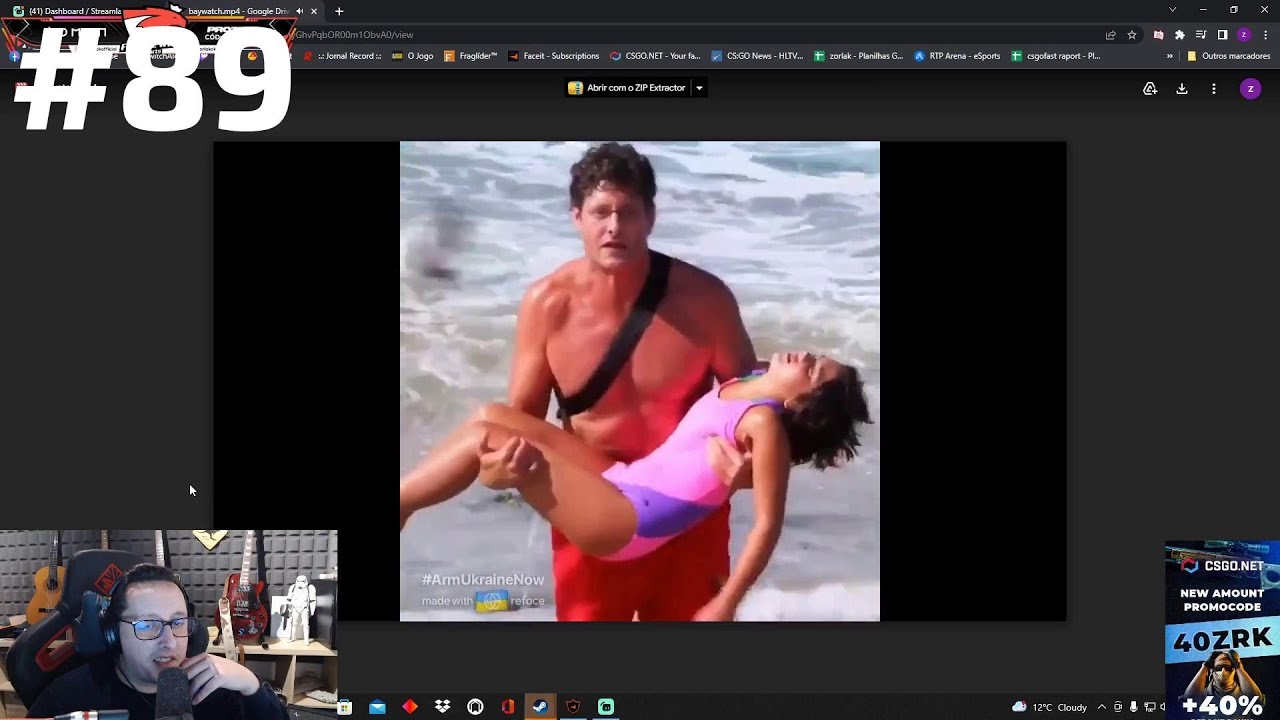Click the pink extension icon in the toolbar

click(1159, 35)
